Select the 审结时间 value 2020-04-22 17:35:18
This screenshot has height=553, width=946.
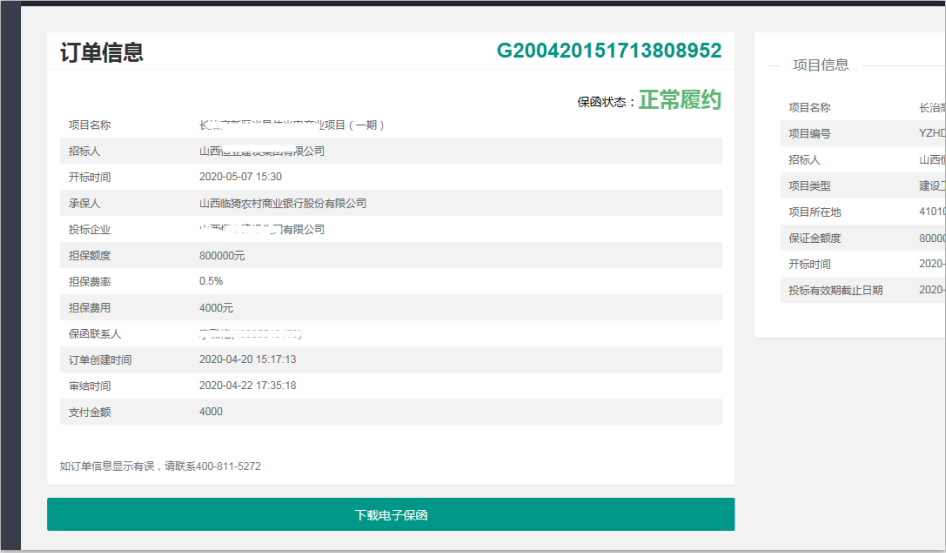(247, 385)
